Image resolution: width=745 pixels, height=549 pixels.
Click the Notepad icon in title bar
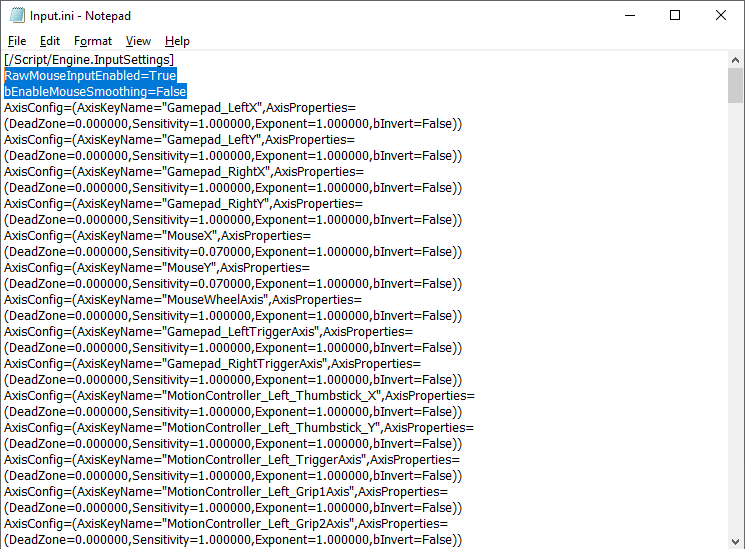click(x=15, y=15)
